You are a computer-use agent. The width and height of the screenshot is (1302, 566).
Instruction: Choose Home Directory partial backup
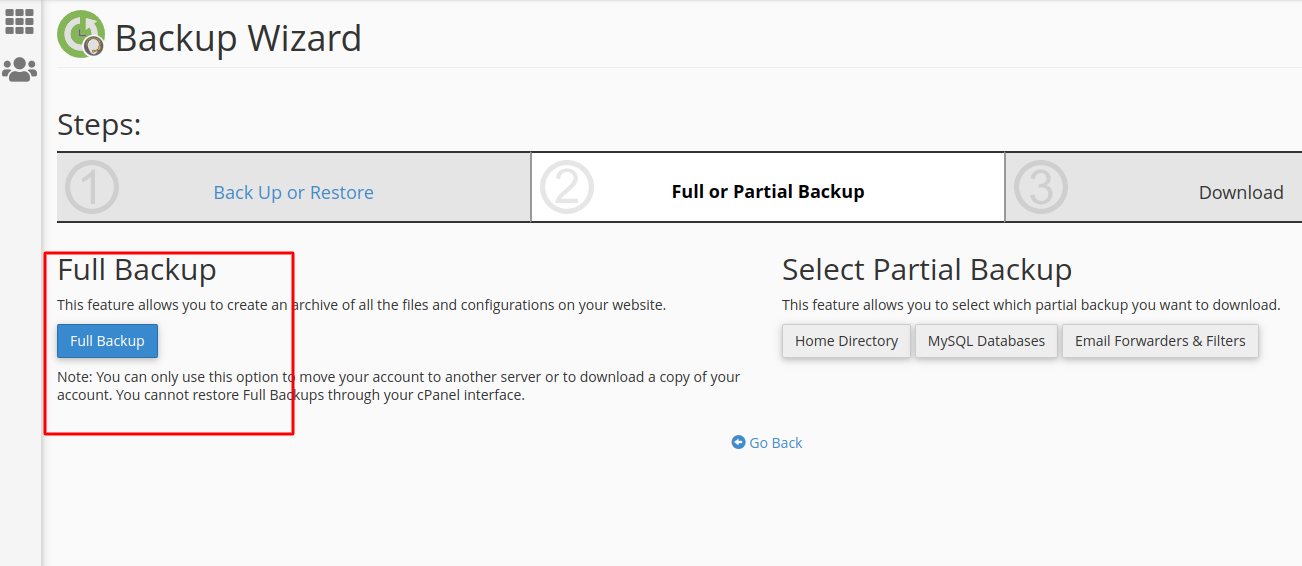(846, 341)
